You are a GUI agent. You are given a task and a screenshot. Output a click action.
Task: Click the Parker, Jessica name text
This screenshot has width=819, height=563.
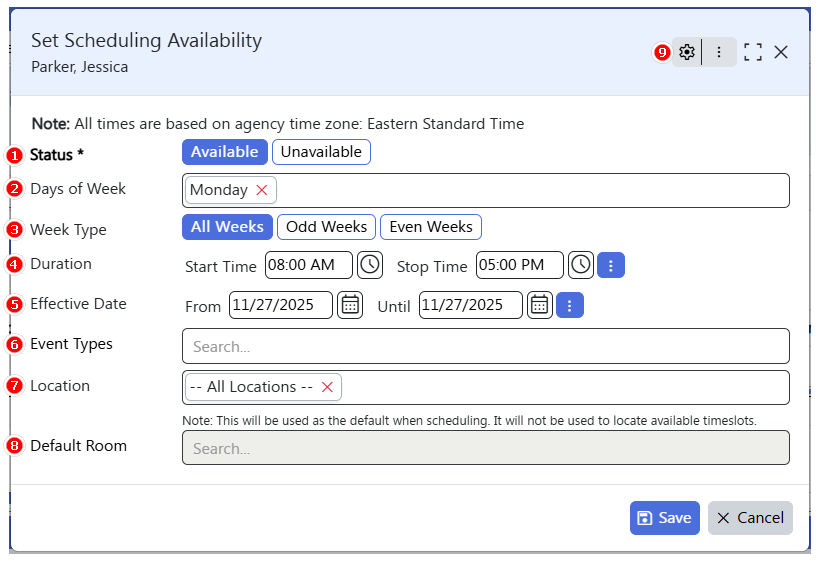point(79,67)
